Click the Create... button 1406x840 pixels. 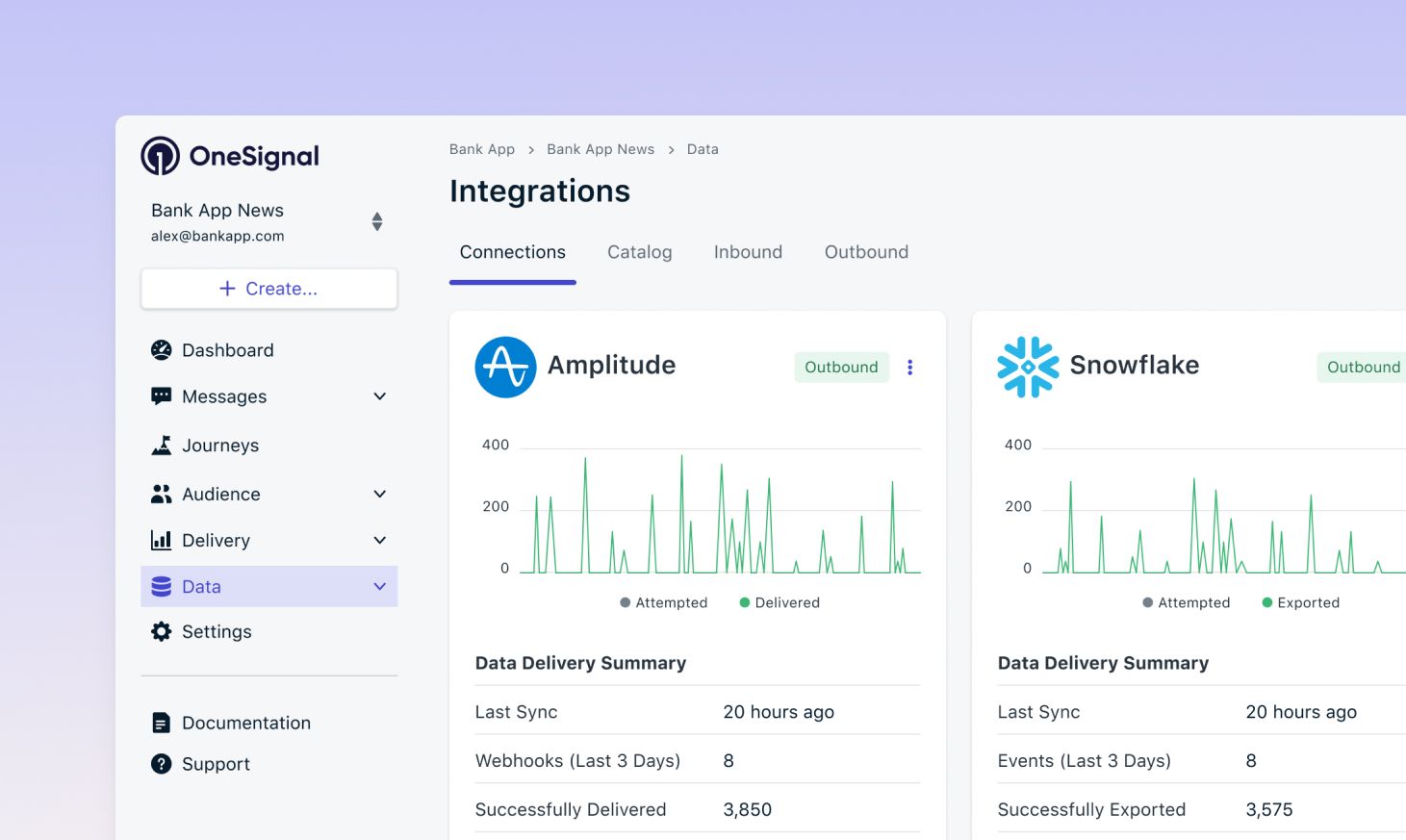click(269, 289)
